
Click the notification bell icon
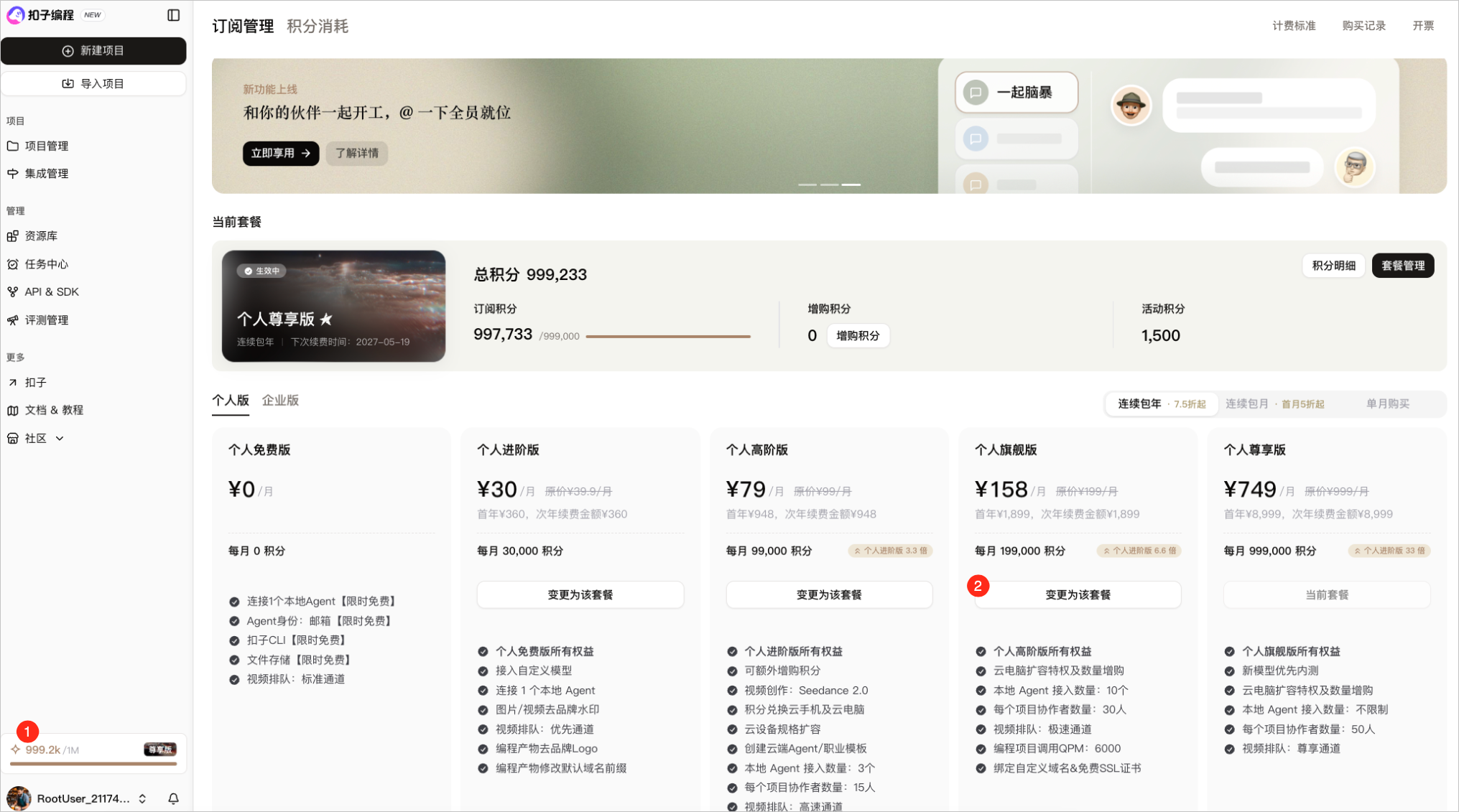click(x=173, y=798)
